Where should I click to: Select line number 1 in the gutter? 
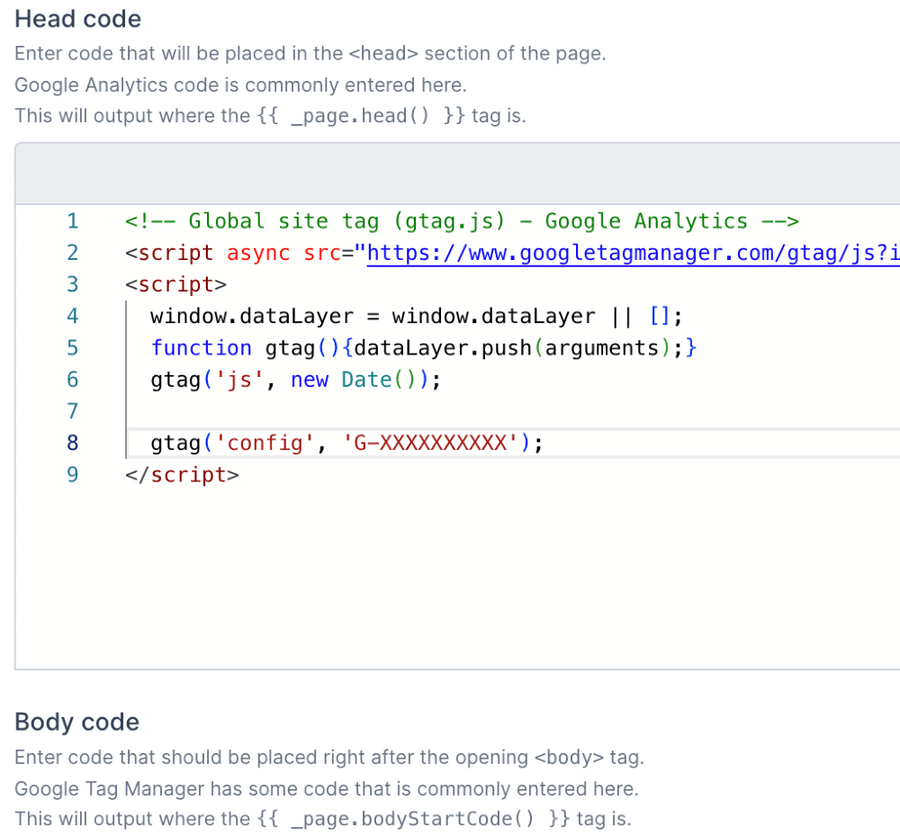tap(72, 221)
